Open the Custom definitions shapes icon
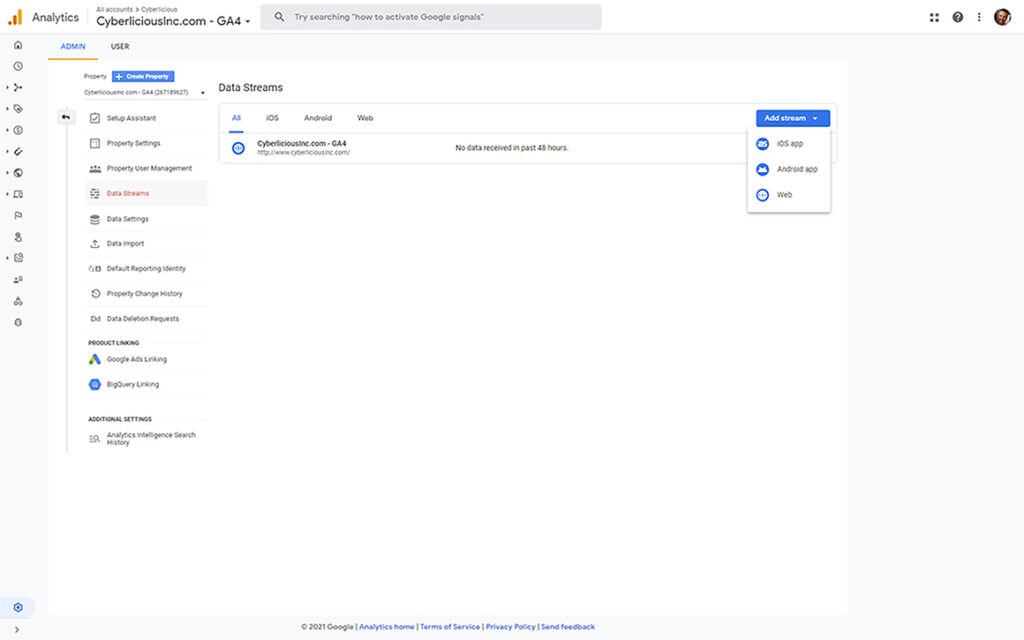This screenshot has height=640, width=1024. tap(18, 301)
